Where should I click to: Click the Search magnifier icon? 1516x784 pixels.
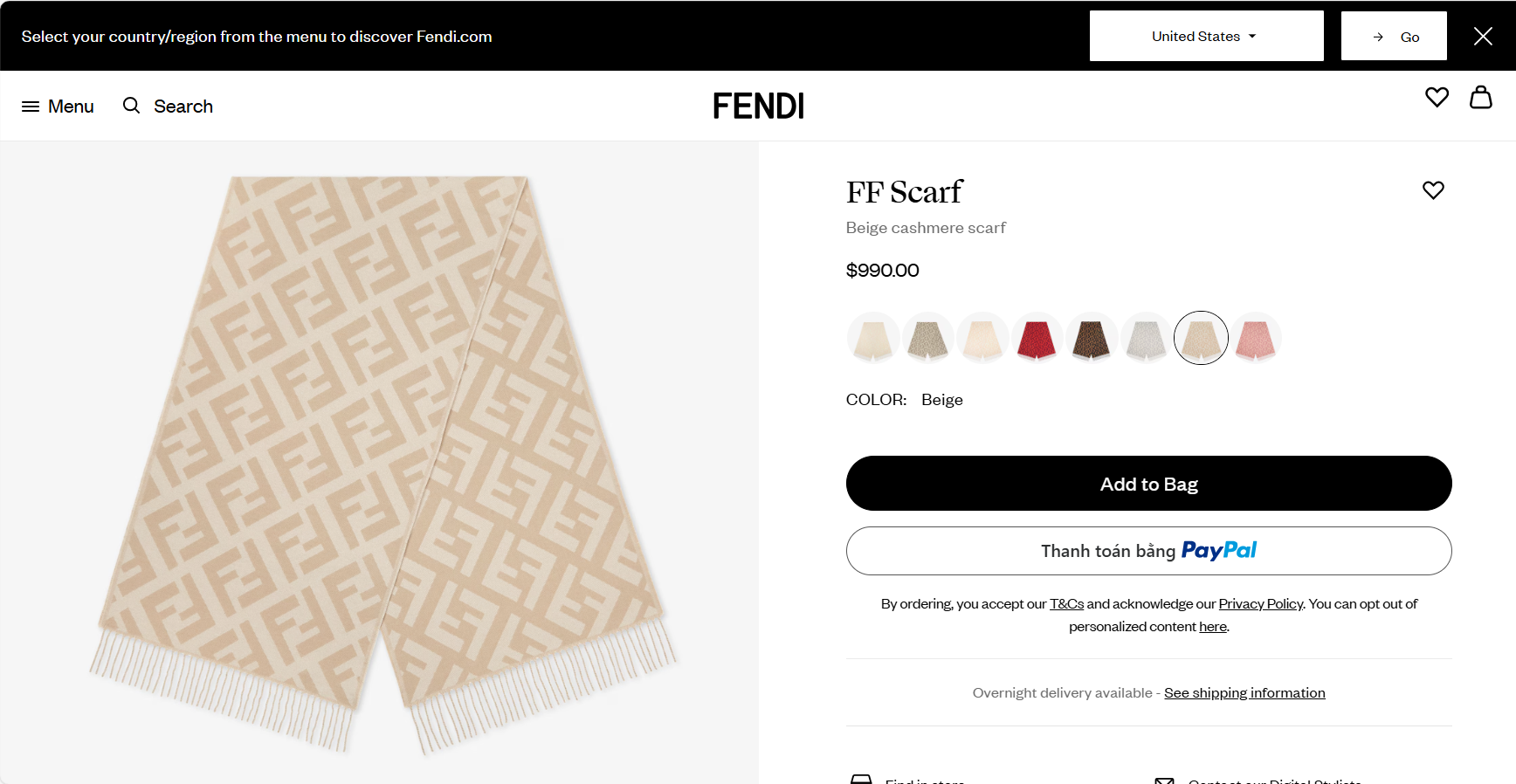(132, 106)
